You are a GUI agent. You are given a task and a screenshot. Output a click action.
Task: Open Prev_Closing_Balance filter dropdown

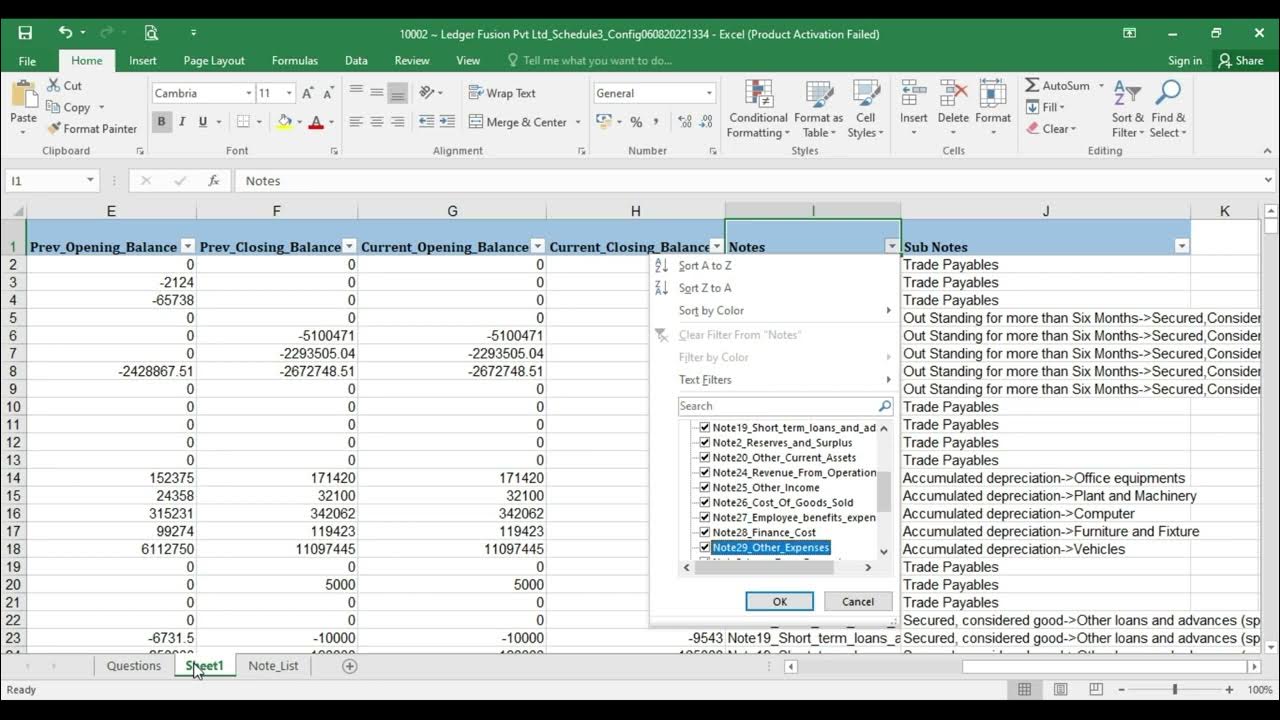tap(349, 247)
